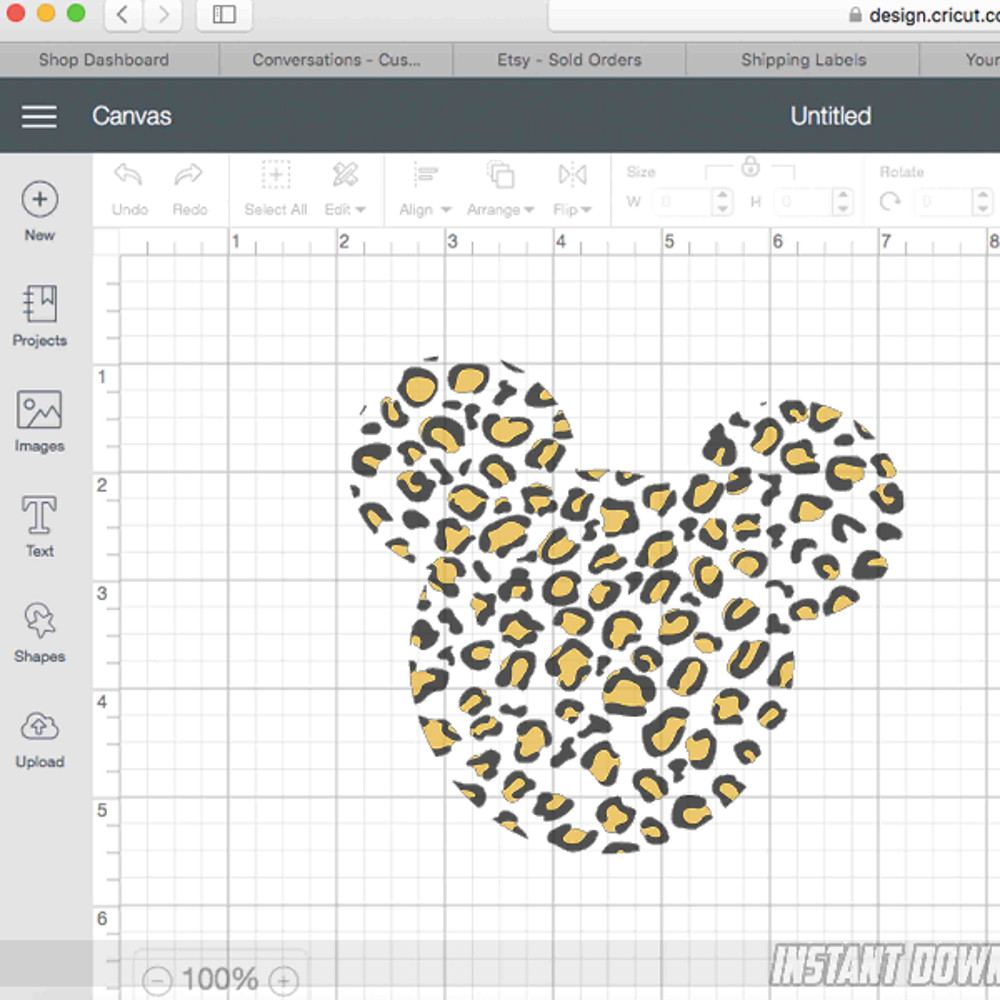
Task: Toggle the aspect ratio lock in Size
Action: (x=749, y=167)
